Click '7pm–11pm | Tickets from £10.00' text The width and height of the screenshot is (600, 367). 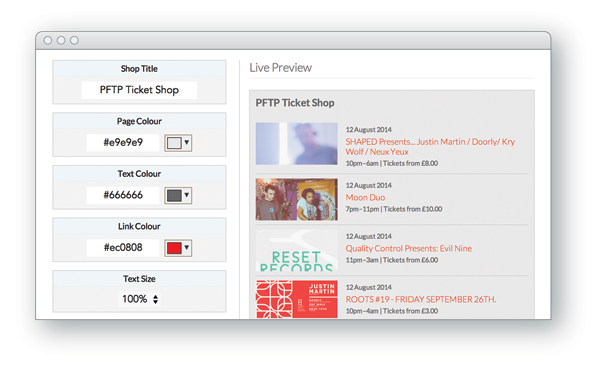point(394,209)
